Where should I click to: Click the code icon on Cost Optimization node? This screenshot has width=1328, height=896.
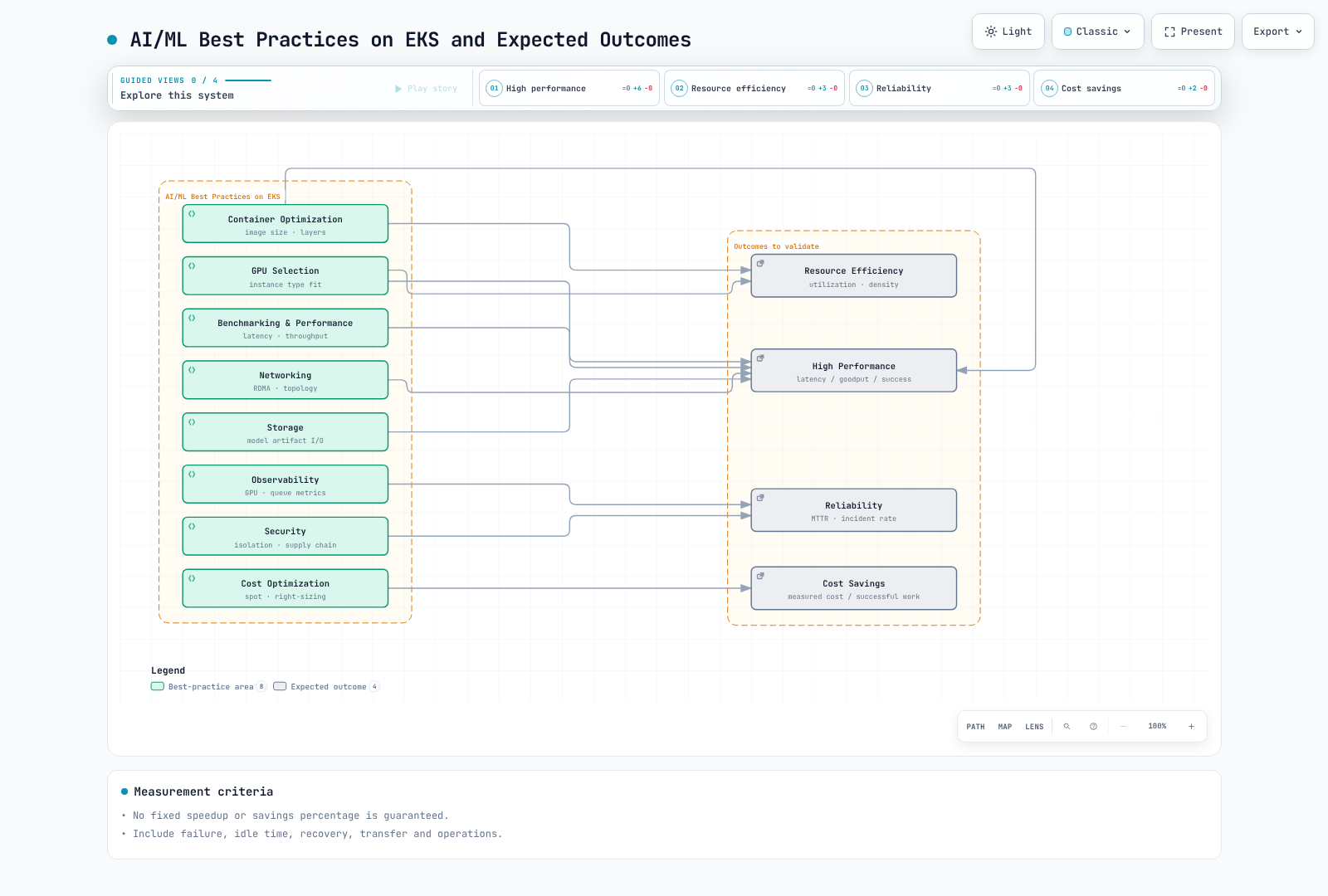(192, 579)
